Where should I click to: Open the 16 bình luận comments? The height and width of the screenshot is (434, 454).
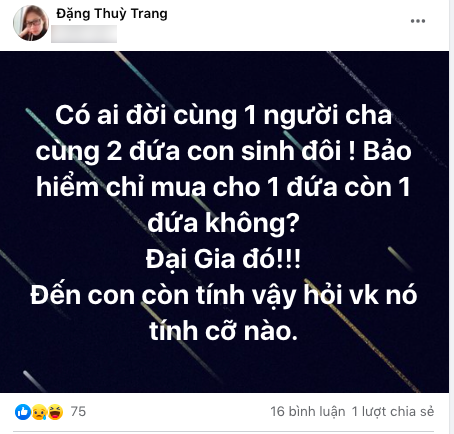tap(307, 412)
